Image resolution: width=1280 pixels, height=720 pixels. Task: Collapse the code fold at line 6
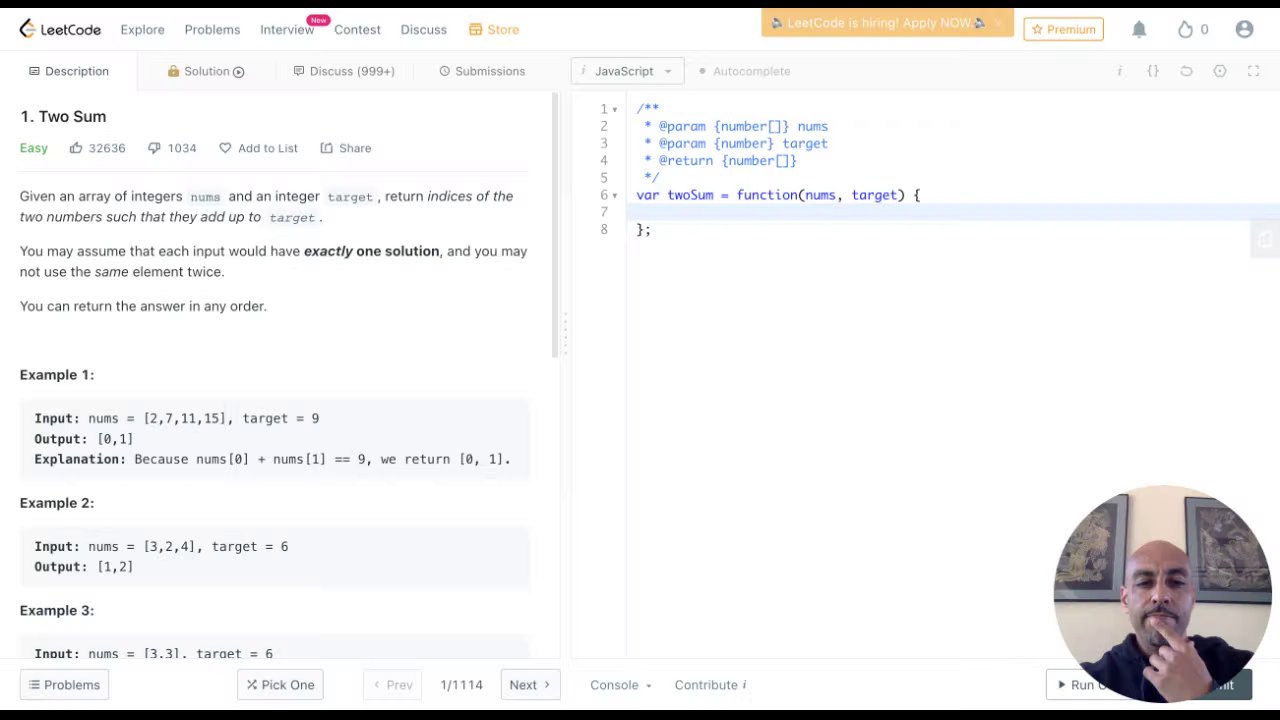coord(615,195)
